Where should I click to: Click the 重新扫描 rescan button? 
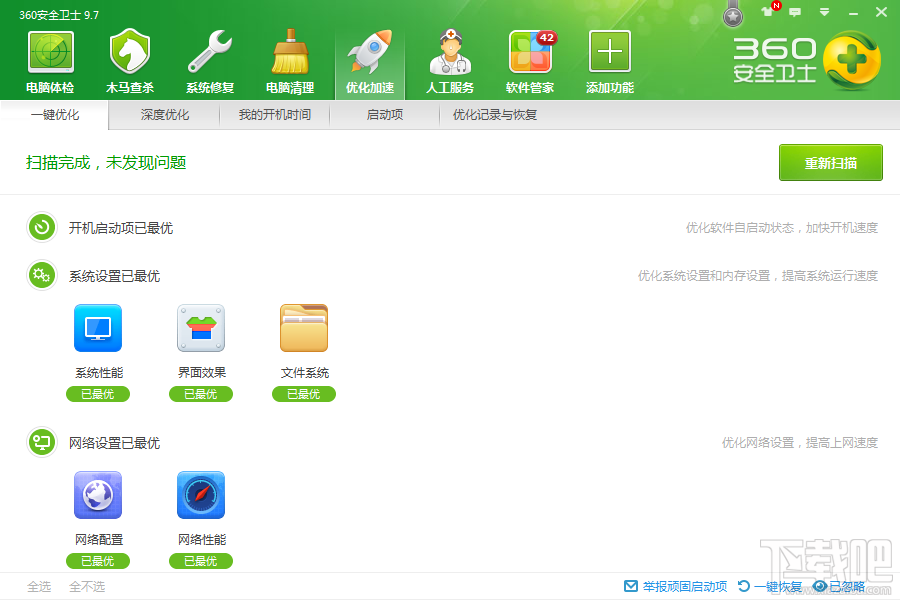tap(832, 162)
